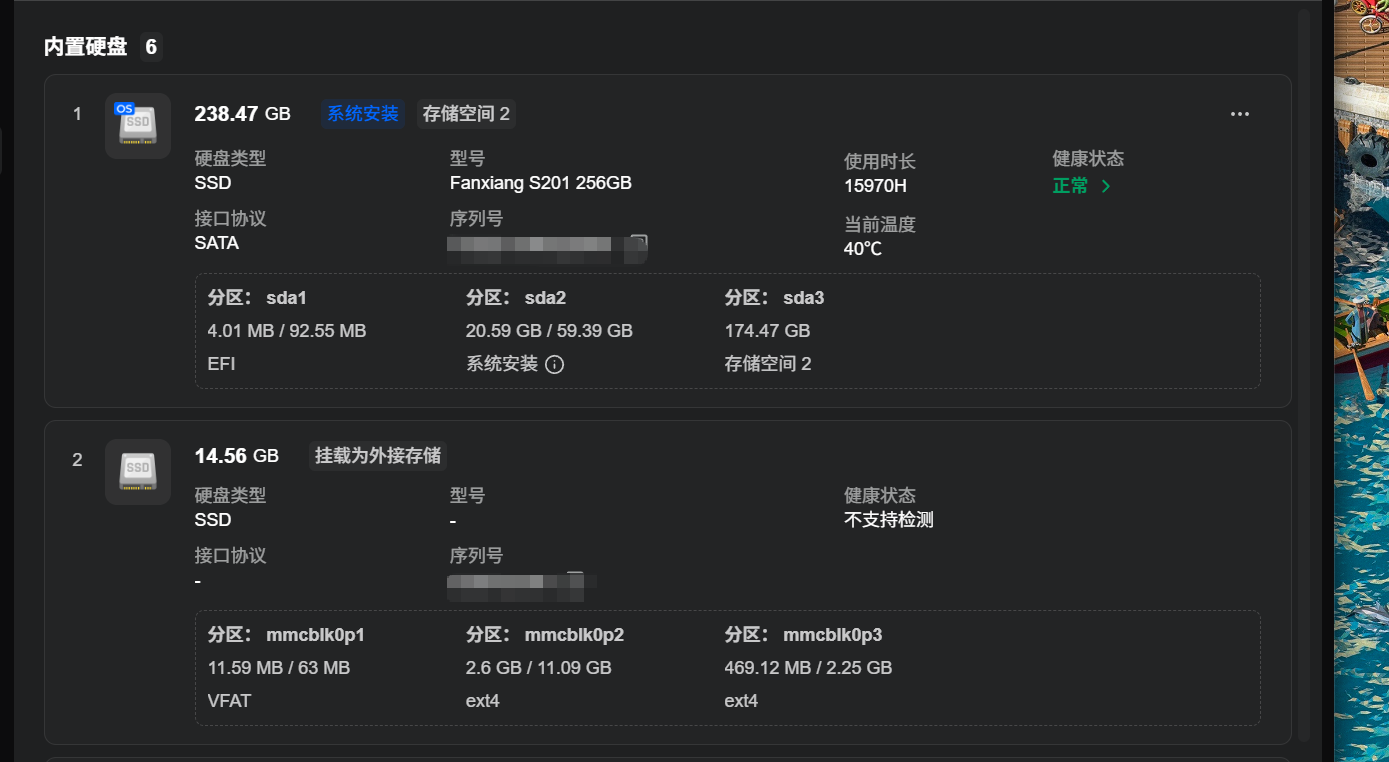Image resolution: width=1389 pixels, height=762 pixels.
Task: Click the OS SSD icon of disk 1
Action: 138,125
